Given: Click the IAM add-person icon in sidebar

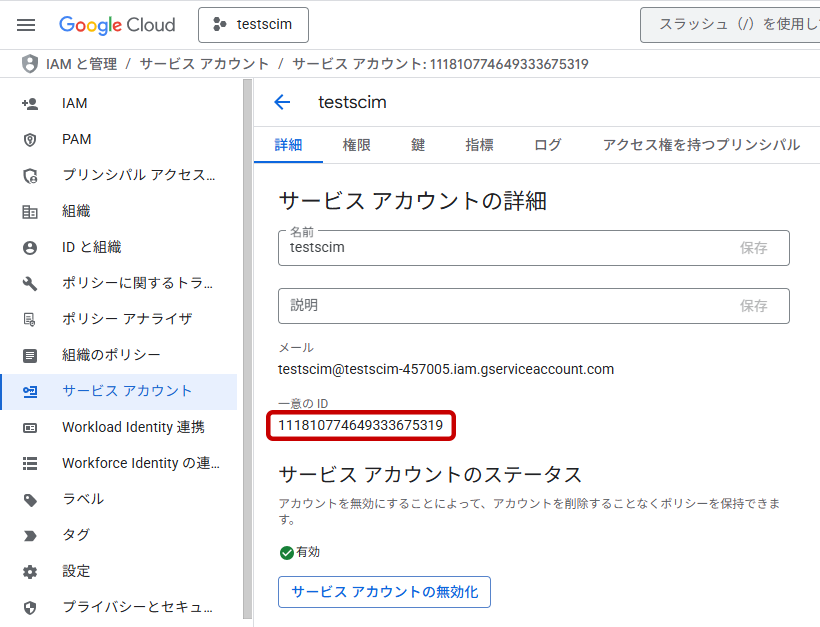Looking at the screenshot, I should pos(30,103).
